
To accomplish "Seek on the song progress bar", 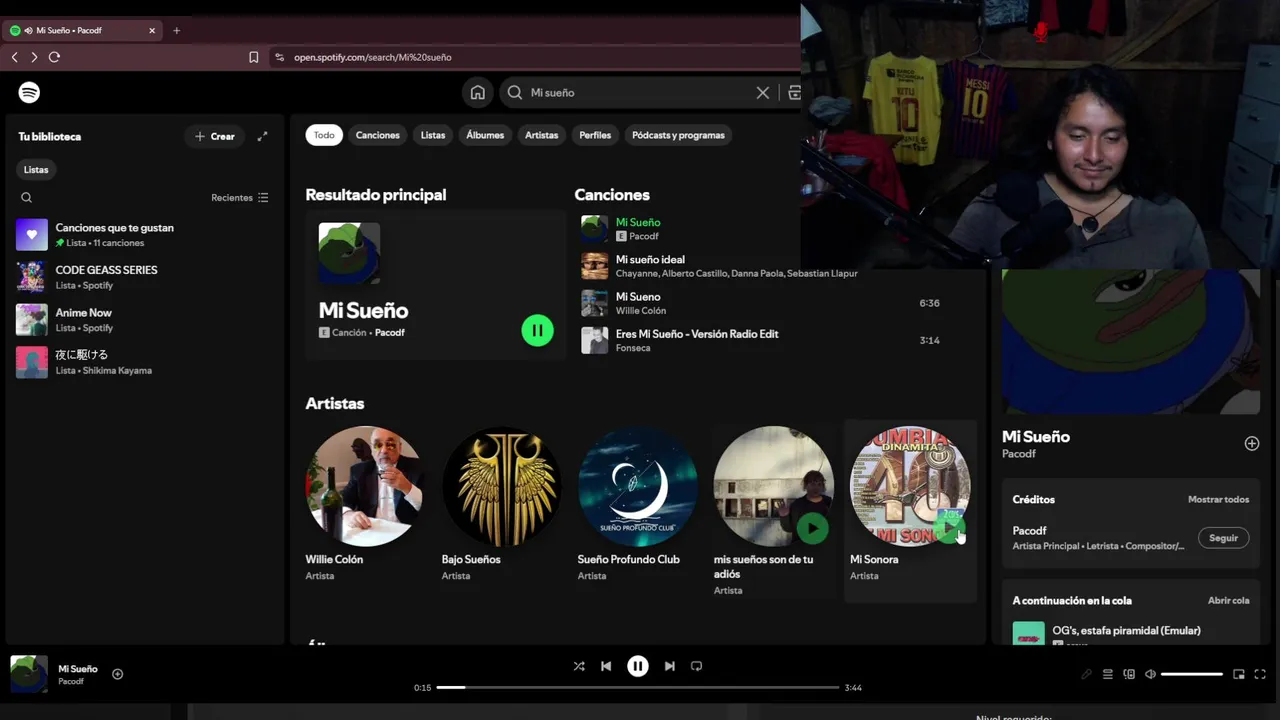I will 638,687.
